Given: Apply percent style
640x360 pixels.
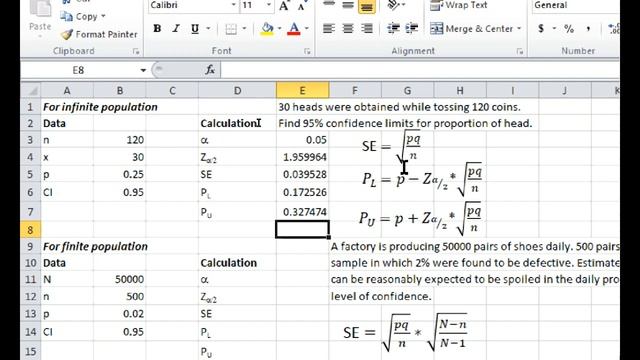Looking at the screenshot, I should tap(569, 29).
